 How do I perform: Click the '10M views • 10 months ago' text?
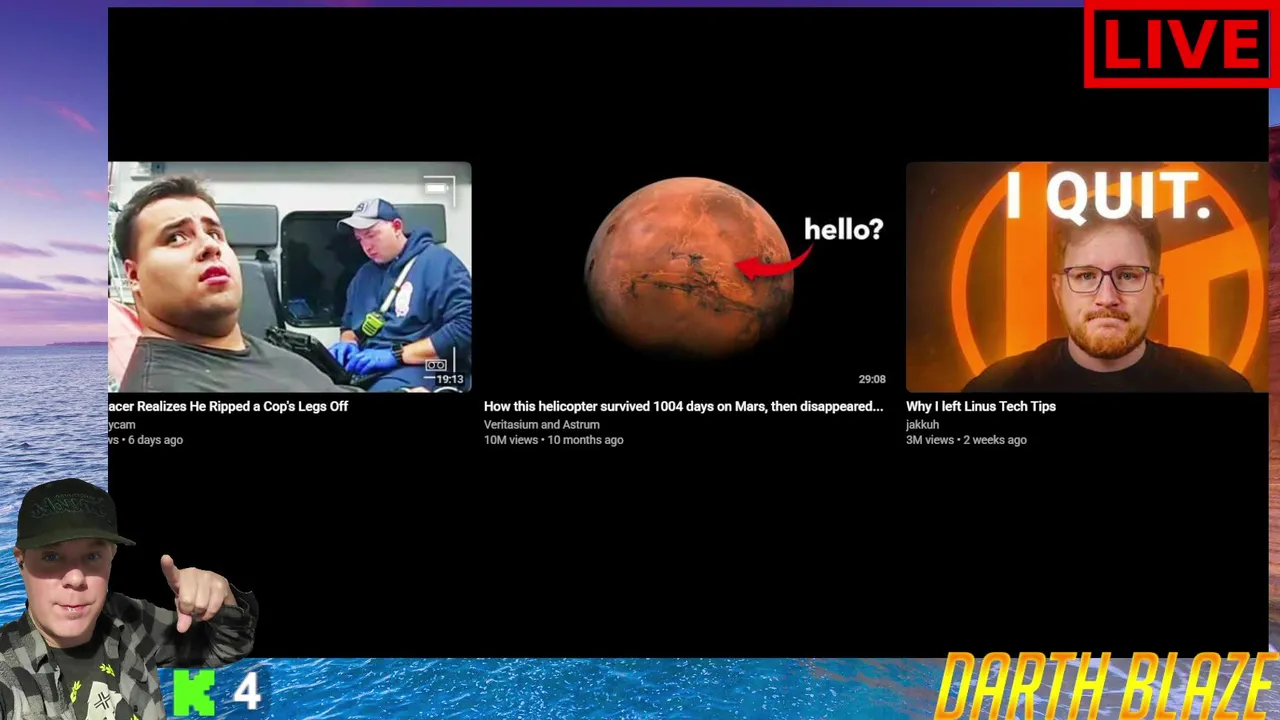(554, 440)
